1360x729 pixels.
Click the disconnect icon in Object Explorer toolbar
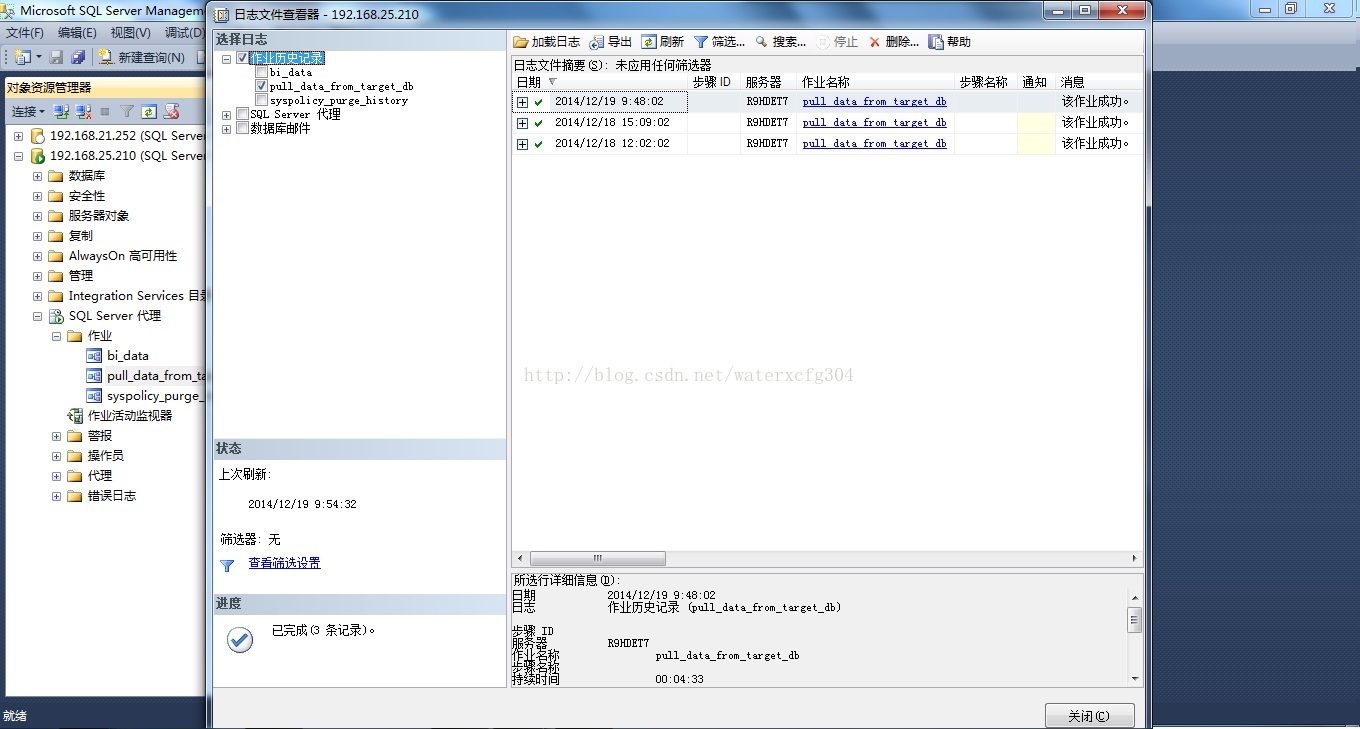83,111
